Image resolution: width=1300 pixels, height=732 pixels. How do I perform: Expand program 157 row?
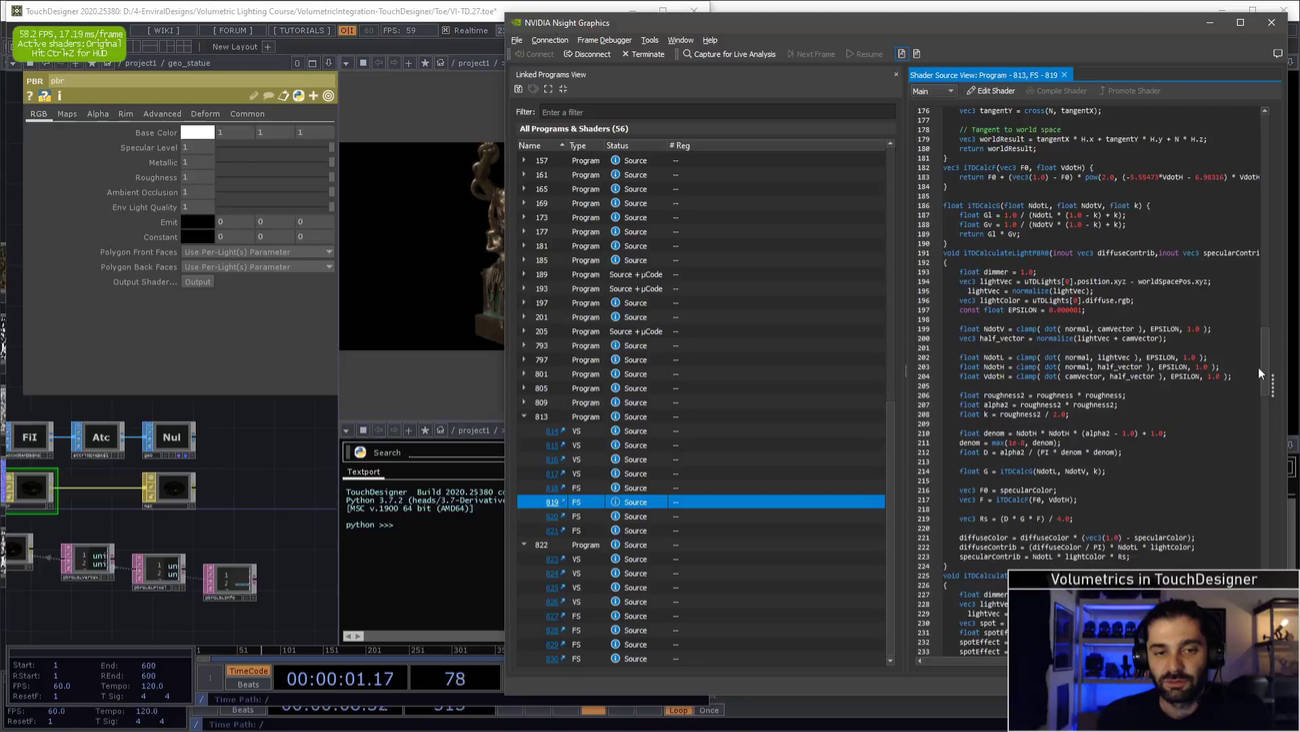pyautogui.click(x=524, y=160)
